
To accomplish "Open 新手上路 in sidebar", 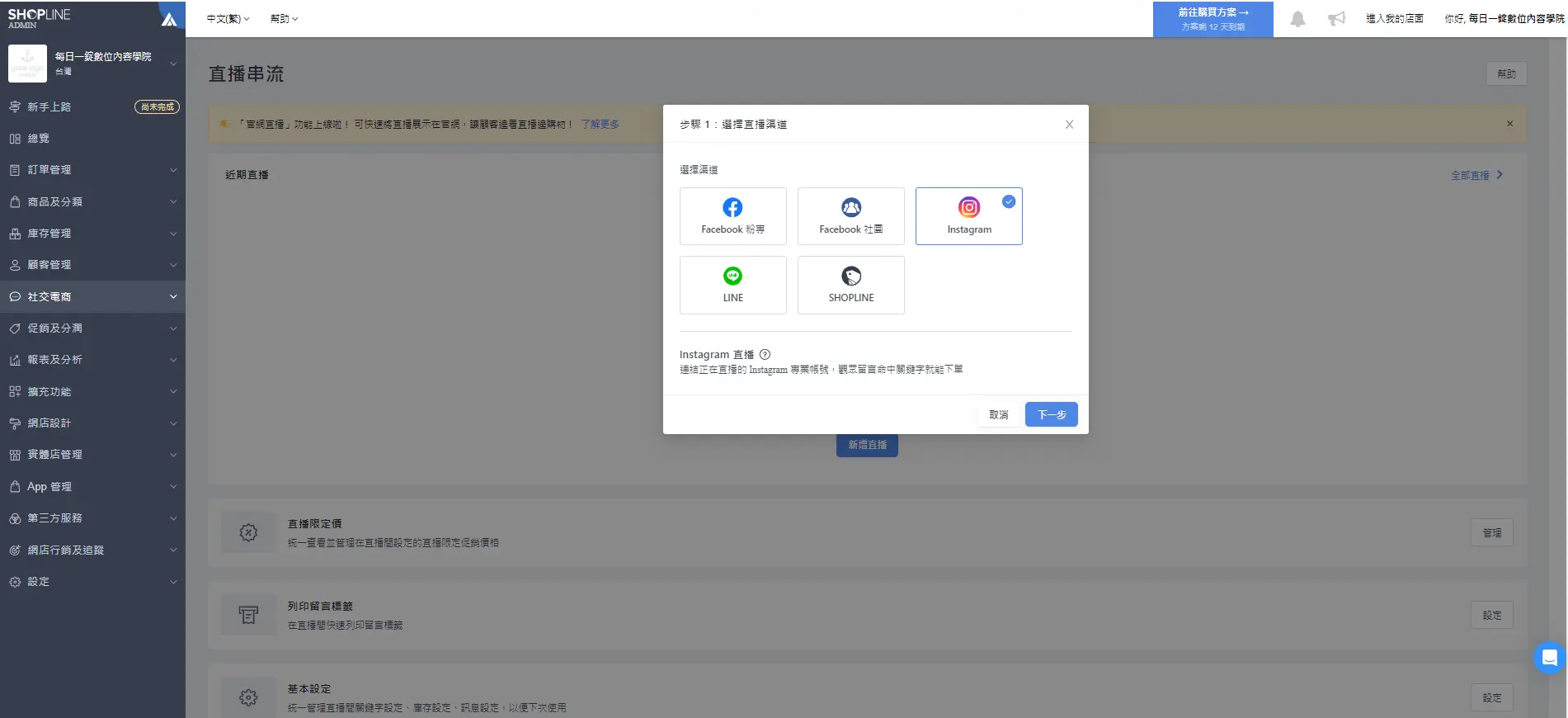I will [x=92, y=106].
